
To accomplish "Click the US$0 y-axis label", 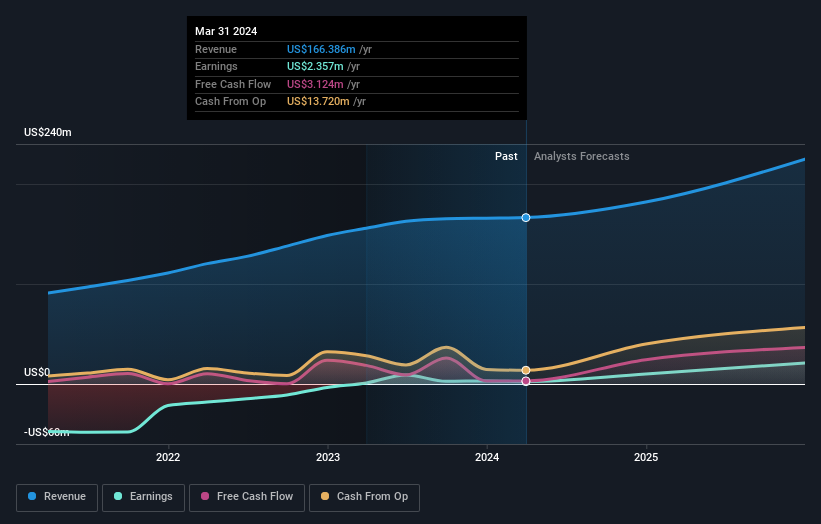I will click(37, 372).
